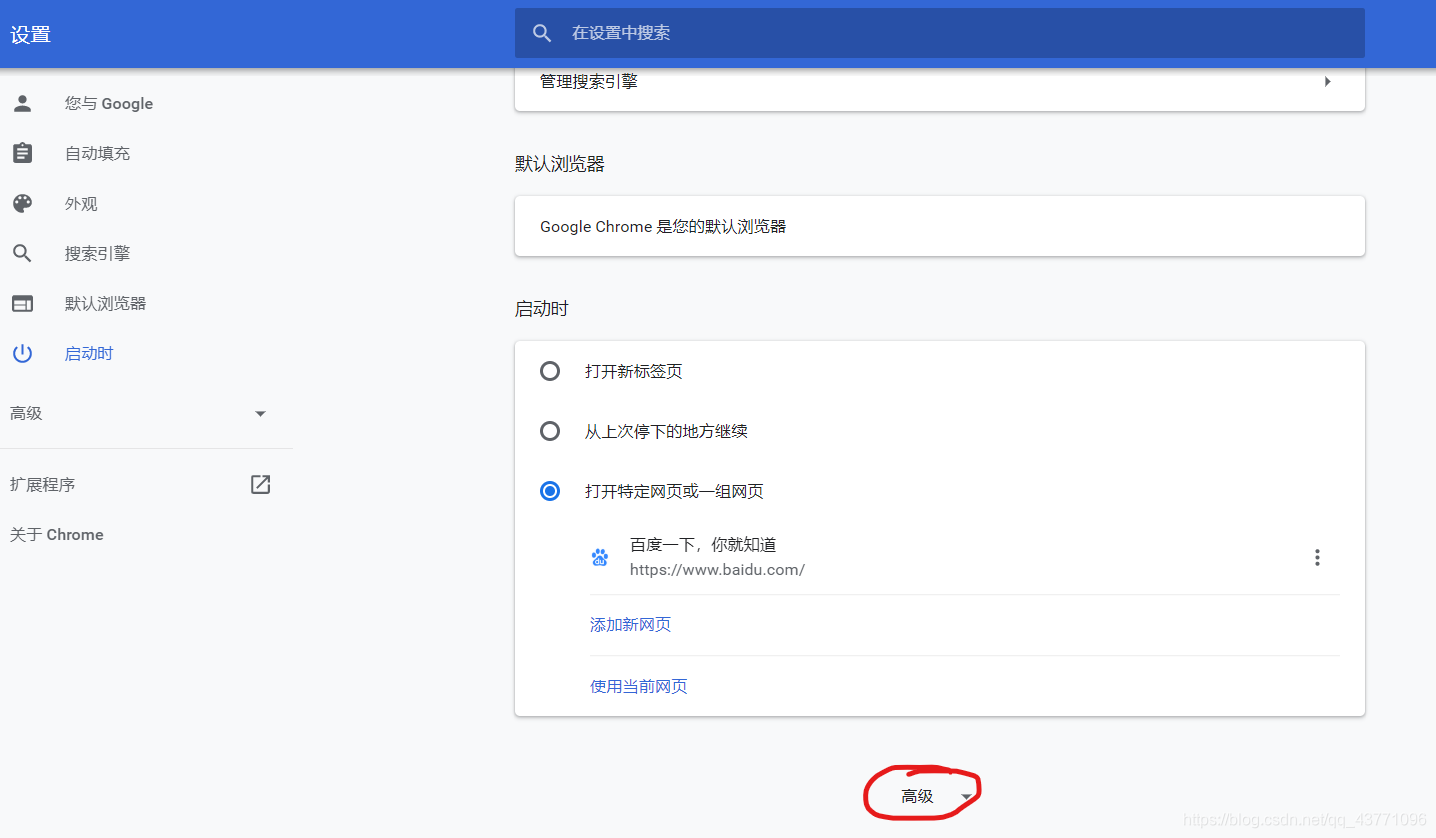1436x838 pixels.
Task: Open 扩展程序 from the sidebar
Action: [42, 484]
